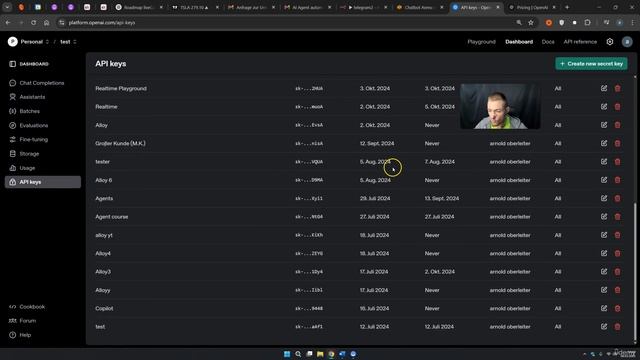Image resolution: width=640 pixels, height=360 pixels.
Task: Open the Personal organization switcher
Action: 29,42
